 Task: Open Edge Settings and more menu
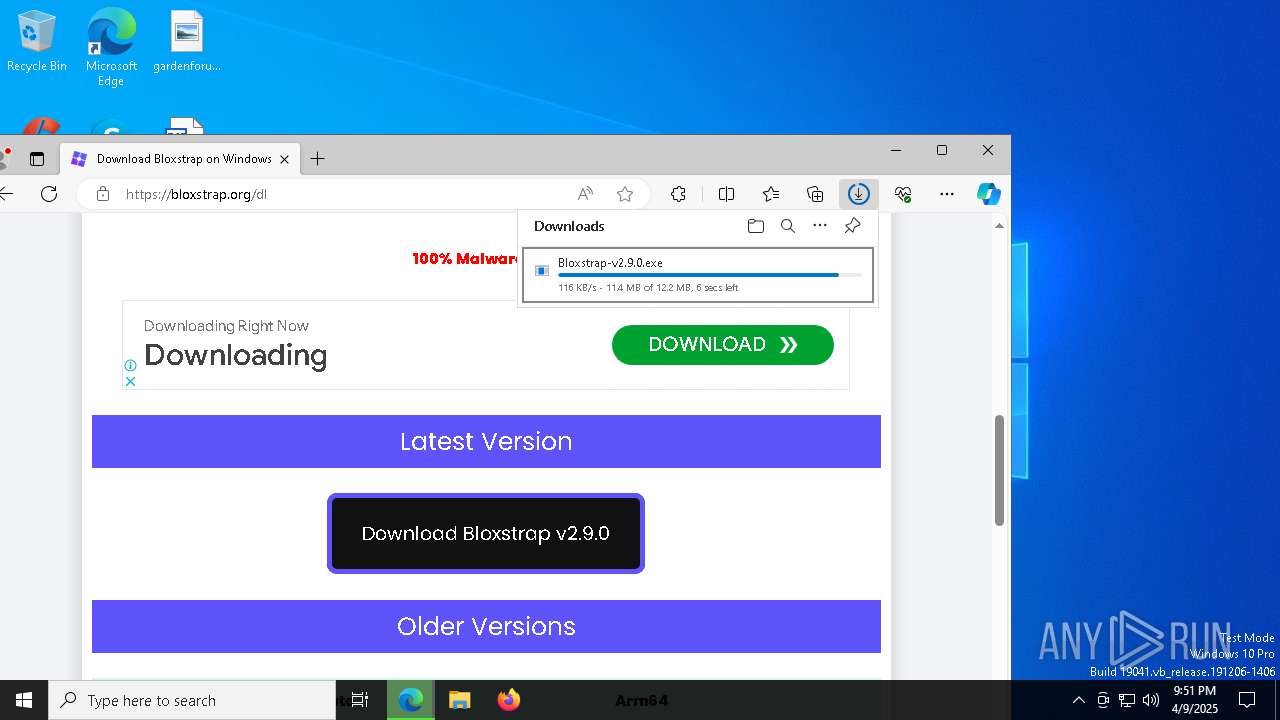[x=947, y=194]
